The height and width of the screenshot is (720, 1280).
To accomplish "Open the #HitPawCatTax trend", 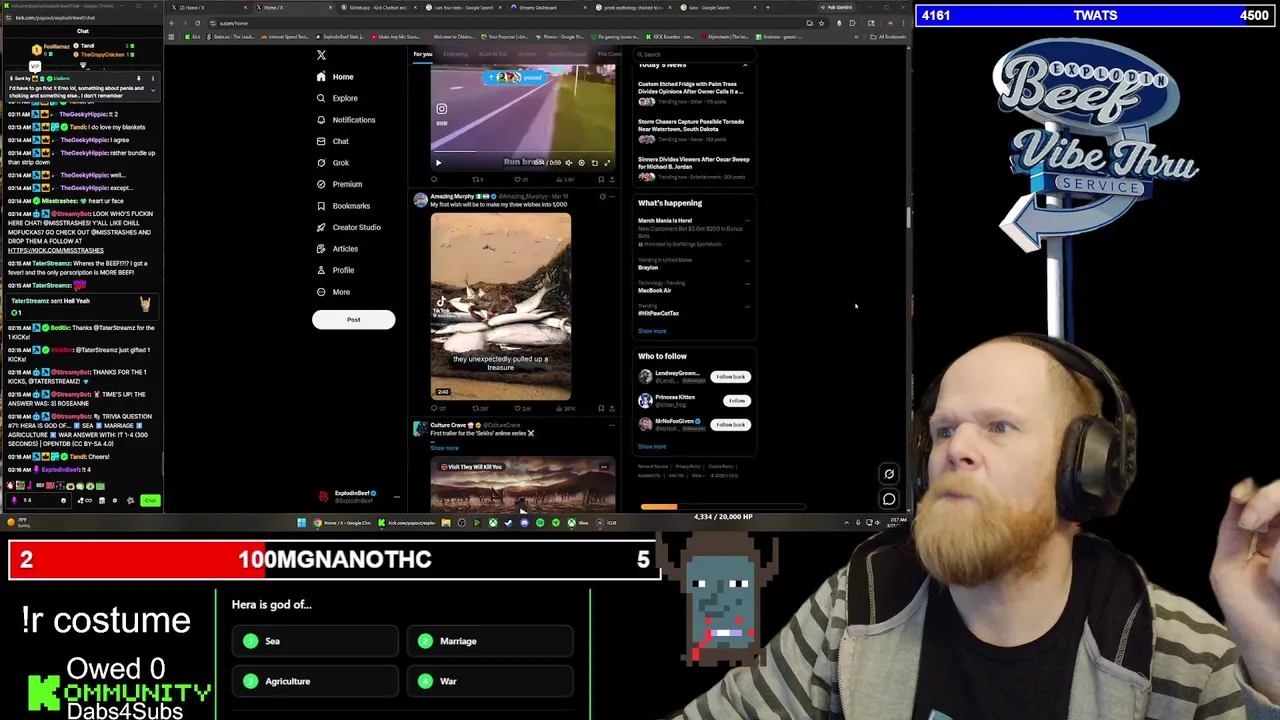I will [x=658, y=313].
